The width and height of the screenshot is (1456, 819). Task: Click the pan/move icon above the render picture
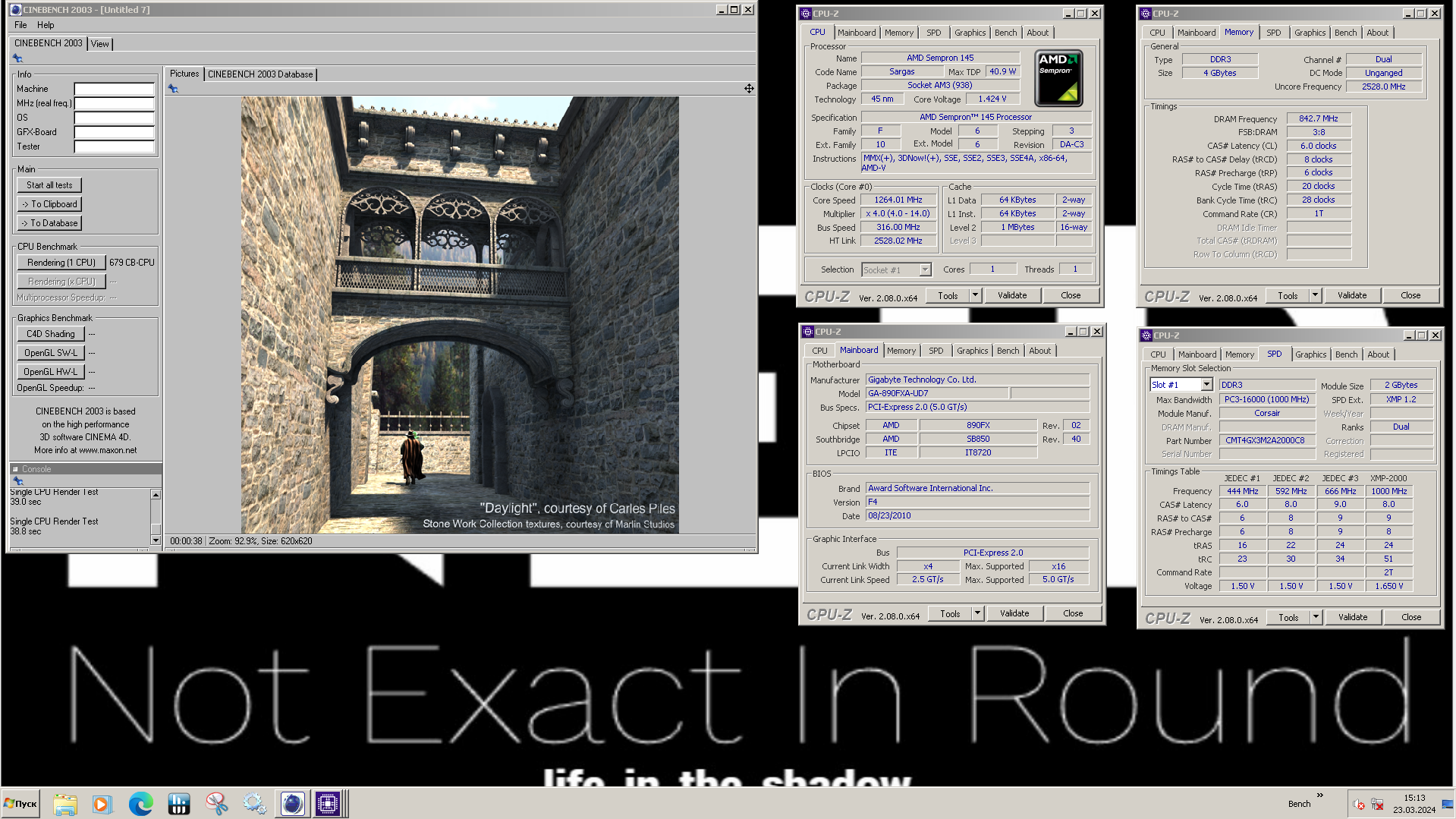[749, 89]
